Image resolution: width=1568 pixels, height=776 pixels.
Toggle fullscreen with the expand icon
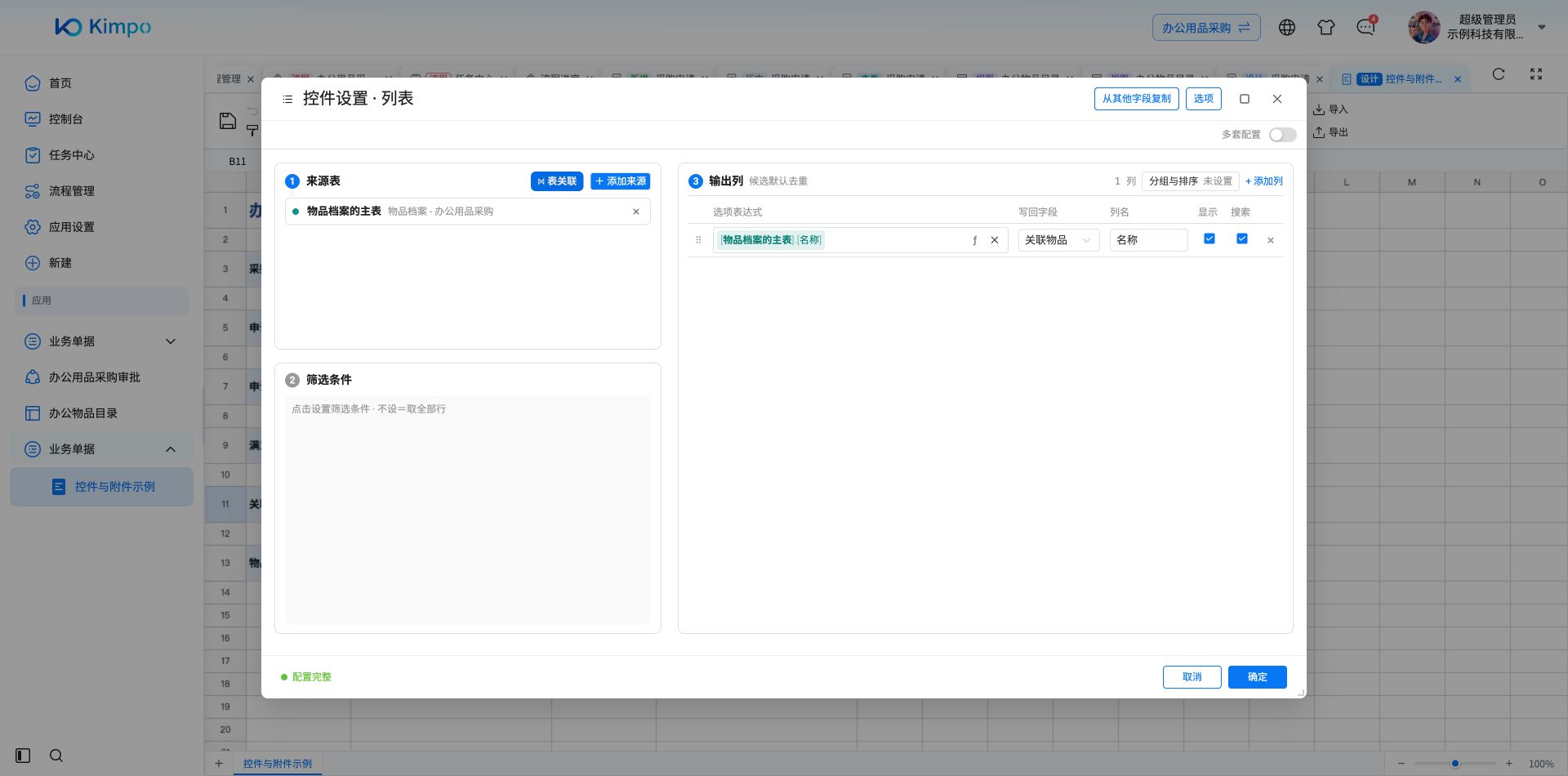1536,74
